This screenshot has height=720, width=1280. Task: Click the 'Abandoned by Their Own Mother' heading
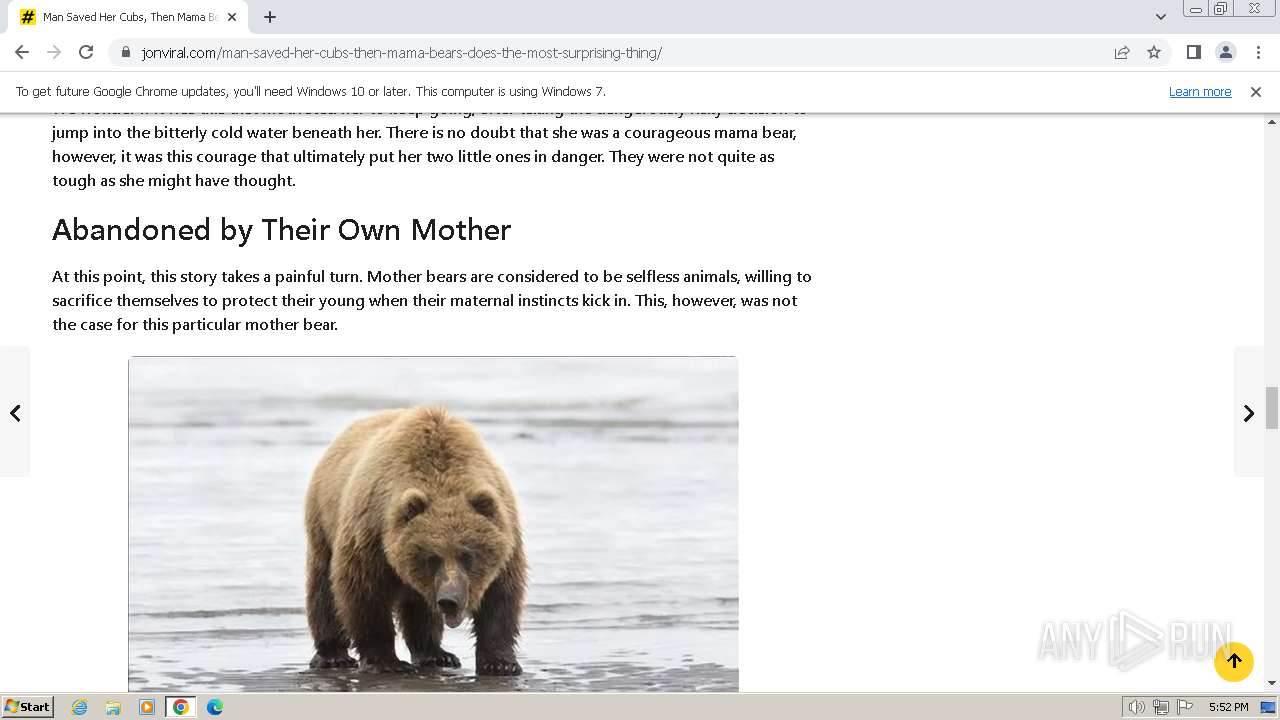[282, 230]
